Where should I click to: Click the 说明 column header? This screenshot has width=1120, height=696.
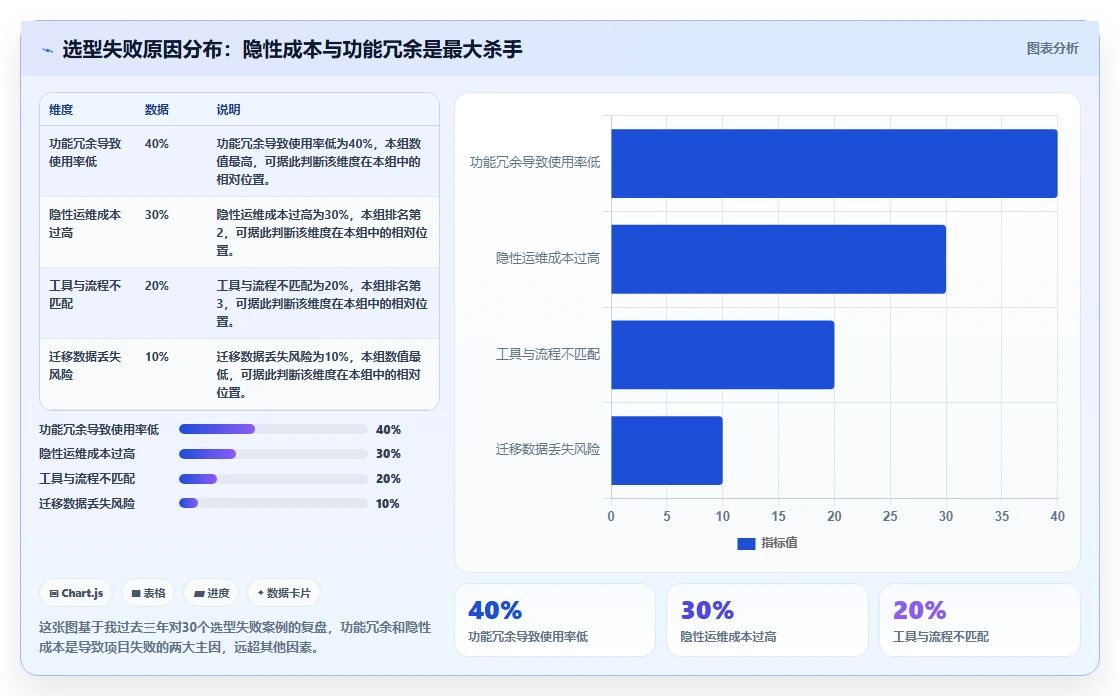coord(229,109)
